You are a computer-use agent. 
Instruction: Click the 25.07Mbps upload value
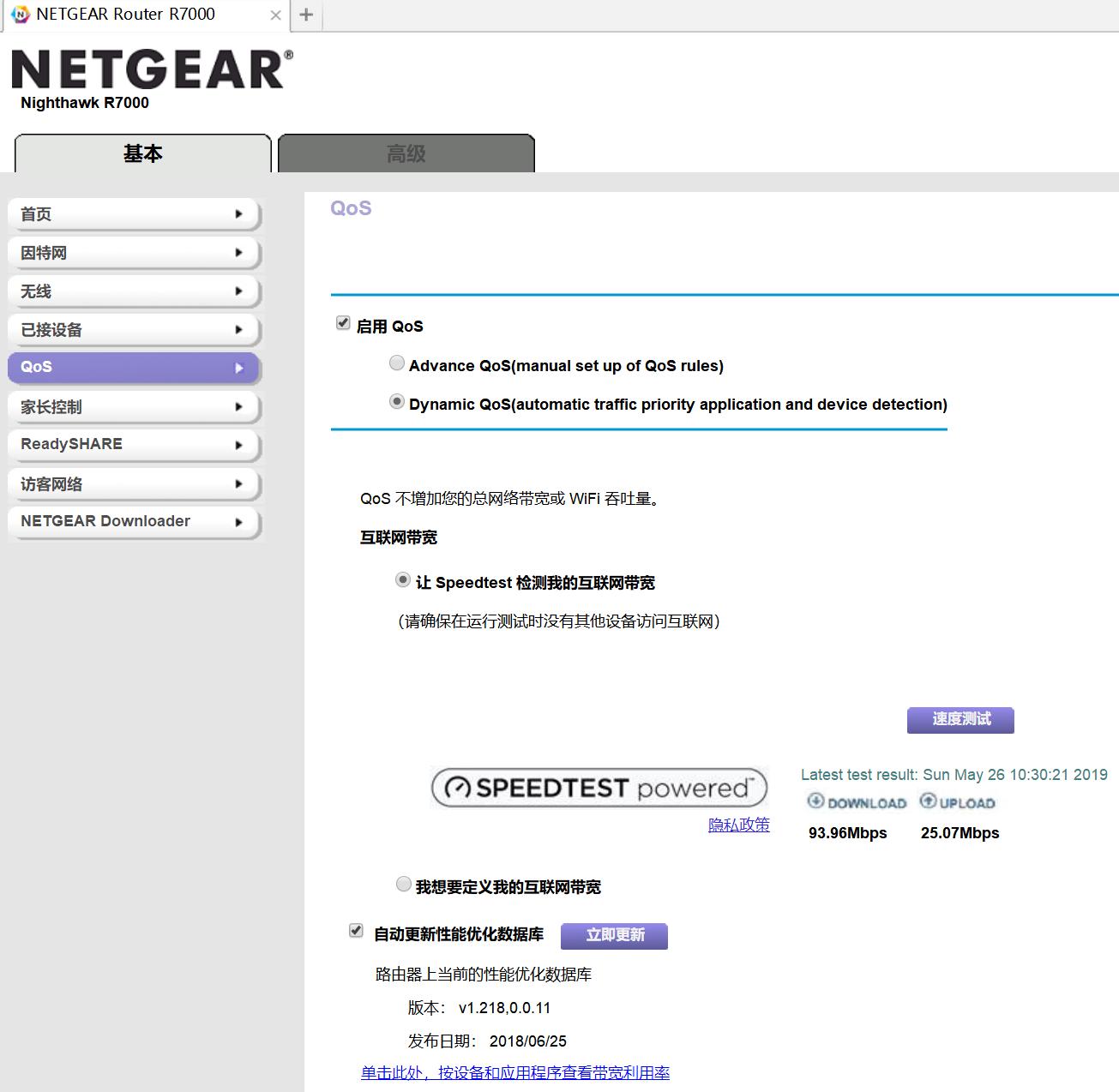pyautogui.click(x=960, y=833)
